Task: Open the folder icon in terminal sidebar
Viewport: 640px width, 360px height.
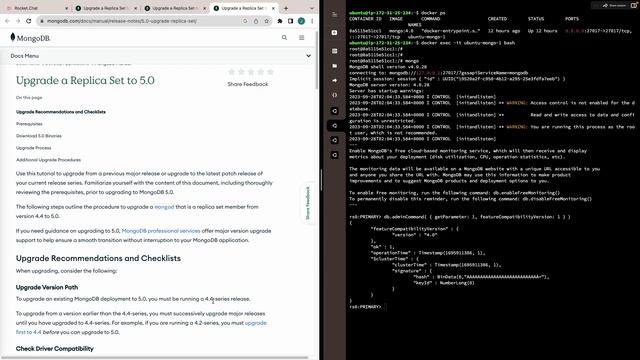Action: coord(335,66)
